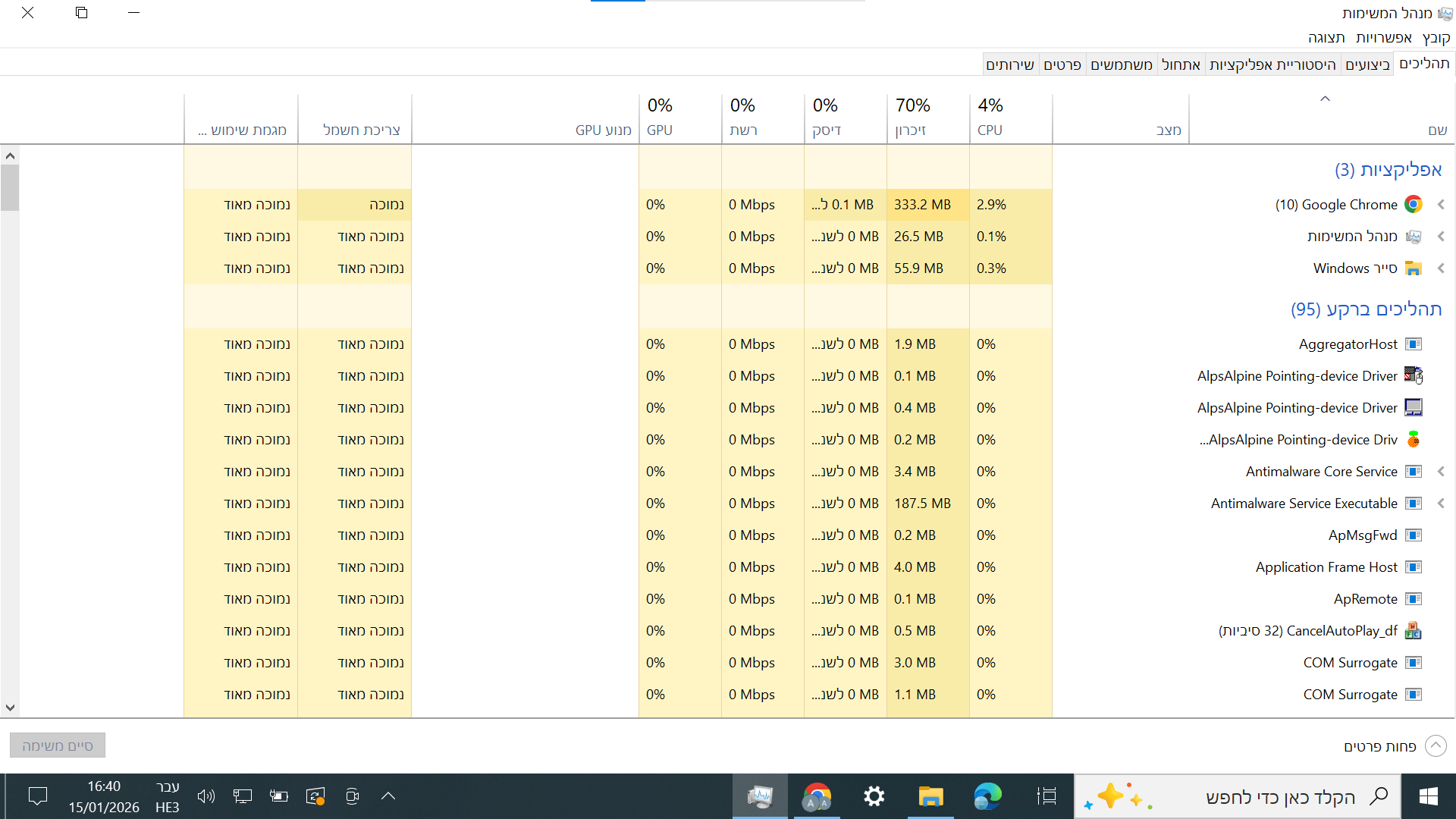This screenshot has height=819, width=1456.
Task: Click the Google Chrome process icon
Action: [1413, 205]
